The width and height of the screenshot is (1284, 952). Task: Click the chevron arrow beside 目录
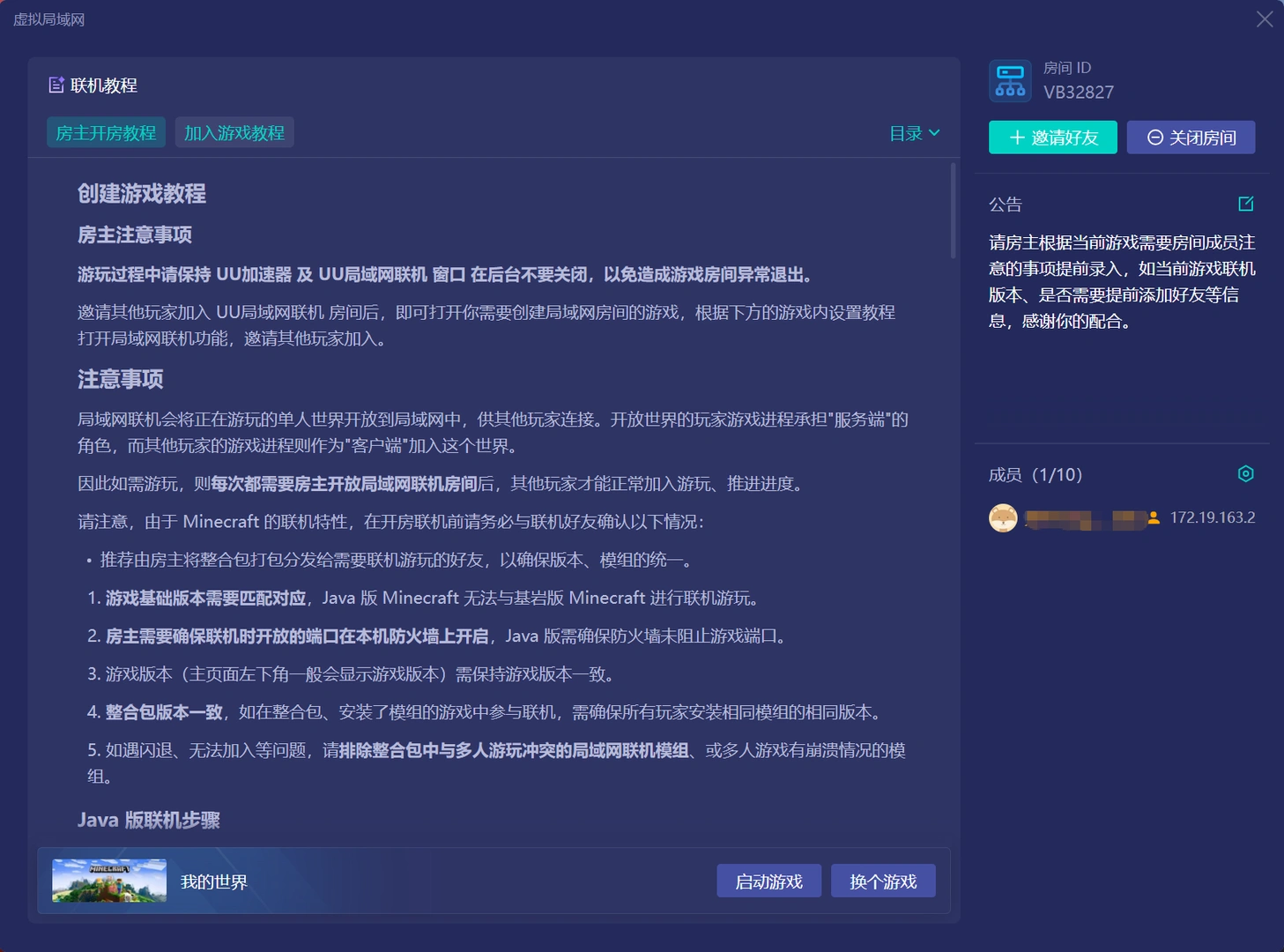pos(934,133)
